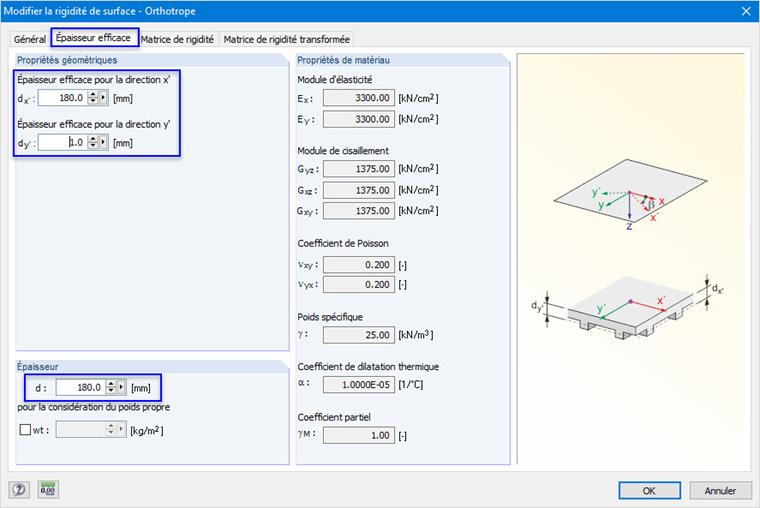
Task: Click the dx' thickness input field
Action: 63,98
